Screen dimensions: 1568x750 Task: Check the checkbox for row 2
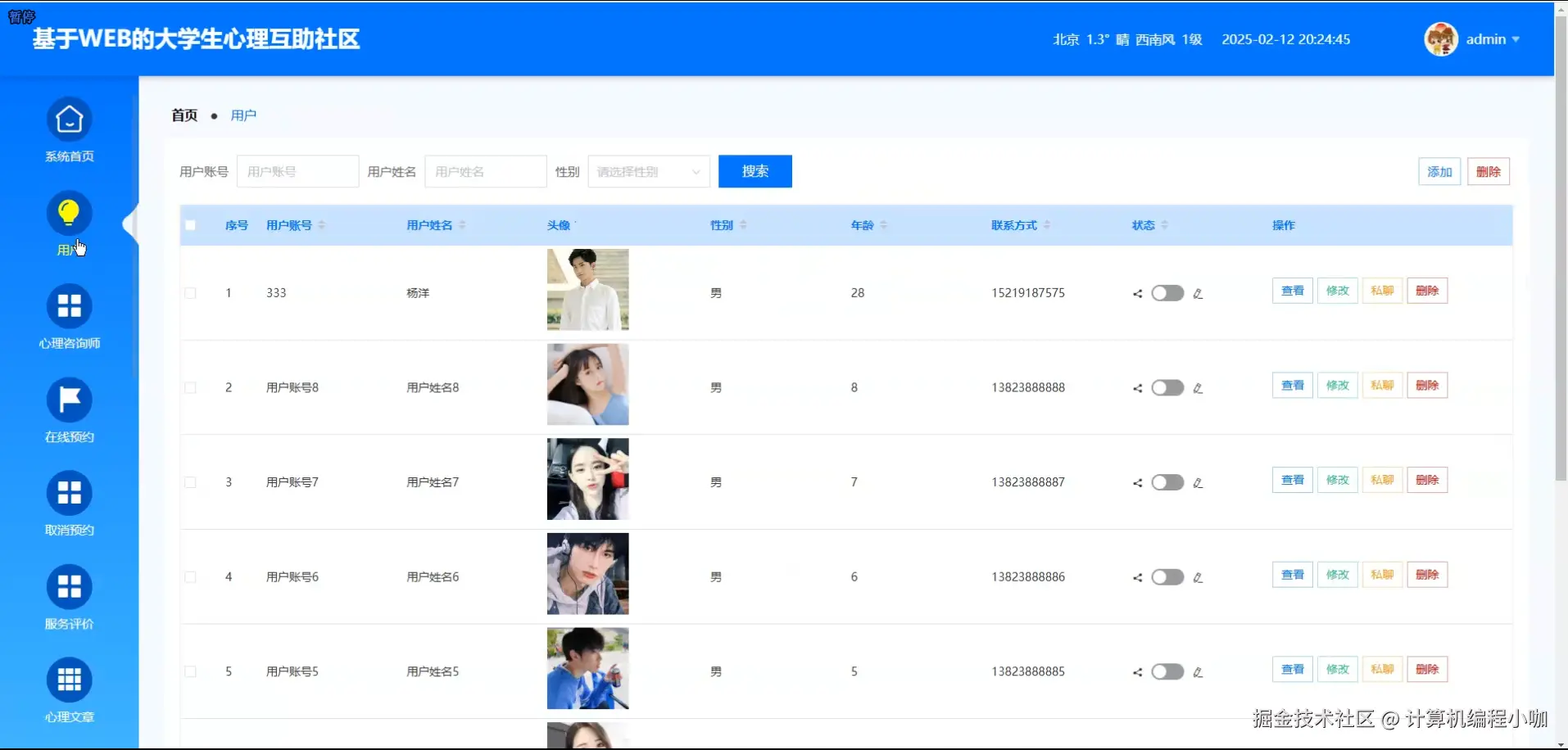tap(191, 387)
